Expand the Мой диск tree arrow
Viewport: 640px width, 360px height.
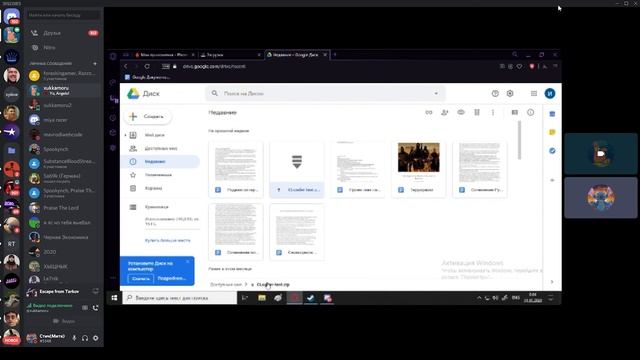[x=125, y=135]
